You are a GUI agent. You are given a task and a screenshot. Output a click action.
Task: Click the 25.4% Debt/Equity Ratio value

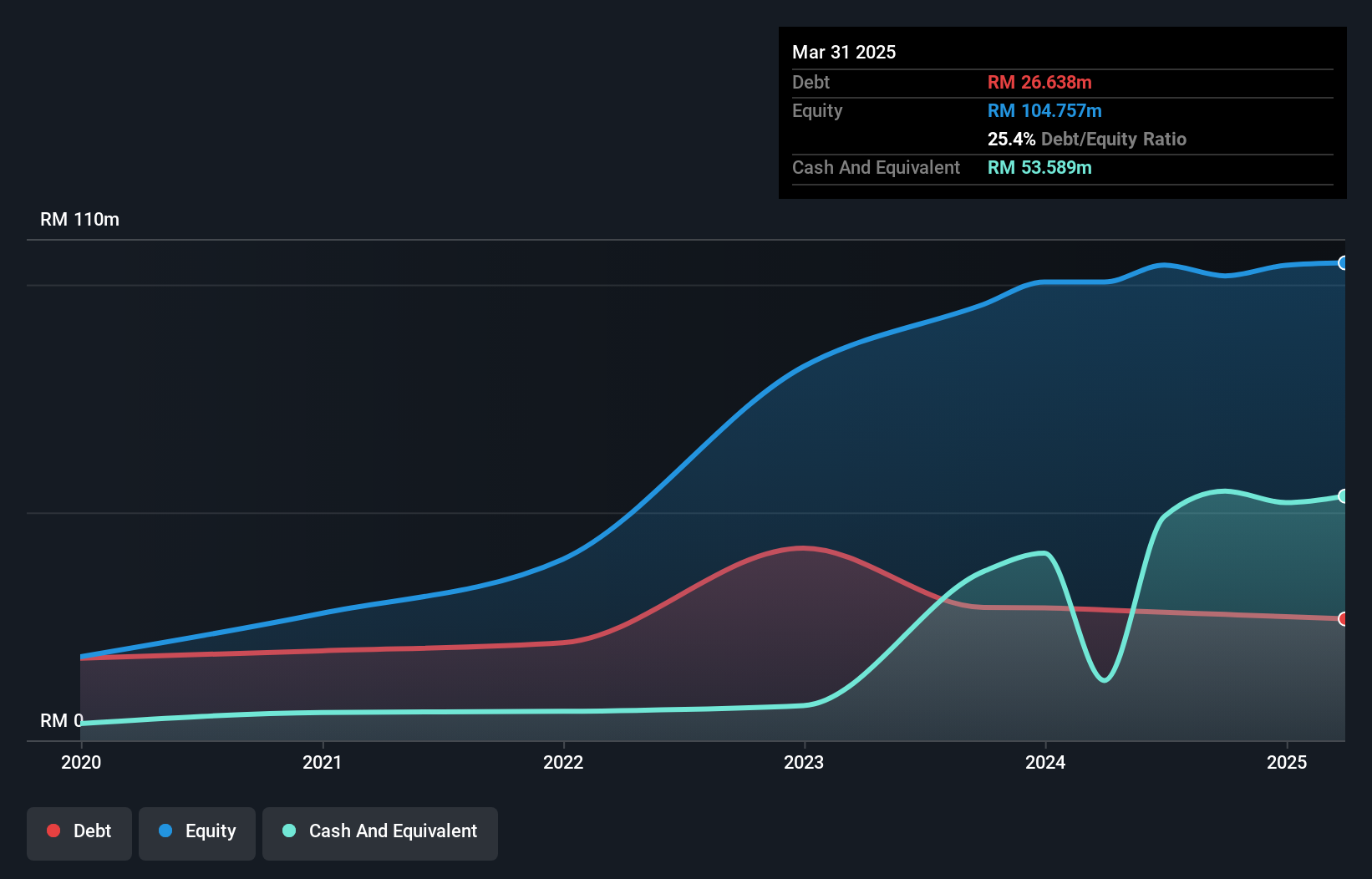(1010, 139)
